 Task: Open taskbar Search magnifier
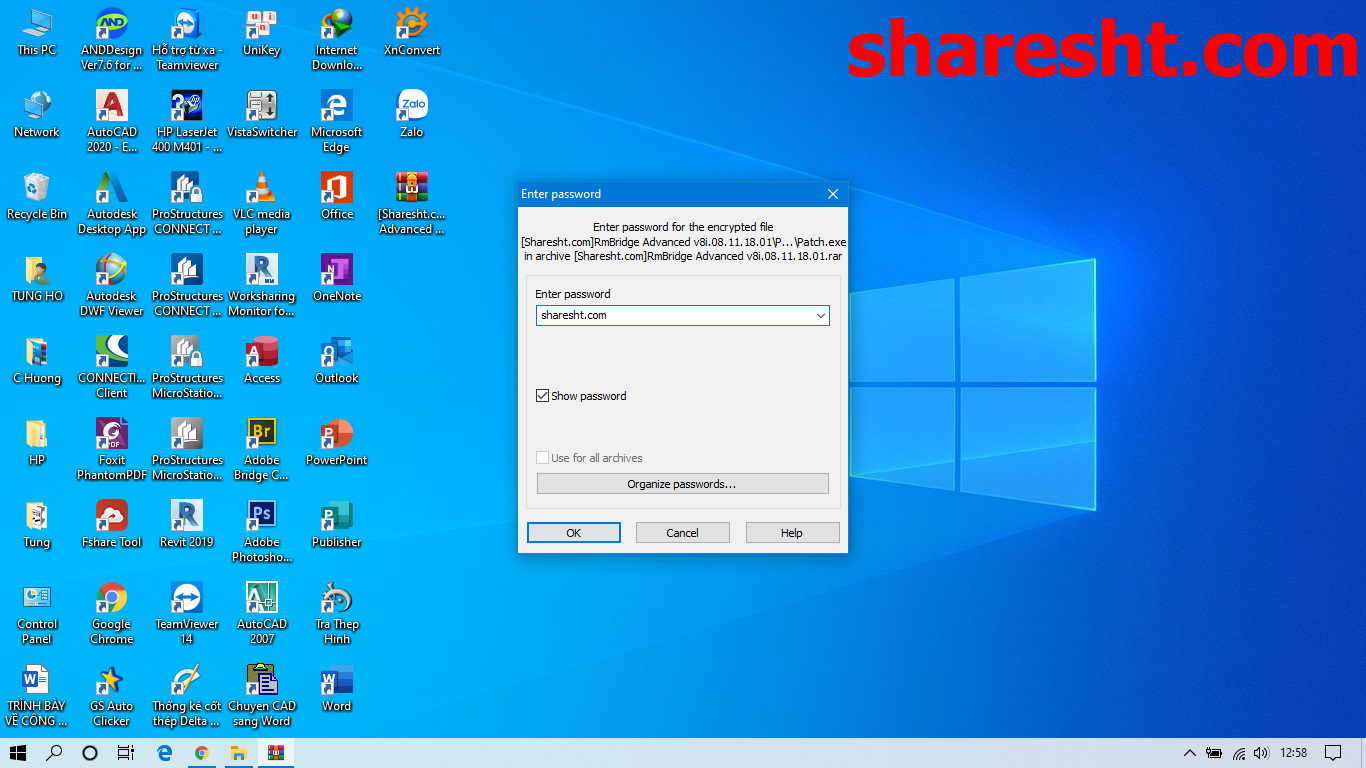54,753
